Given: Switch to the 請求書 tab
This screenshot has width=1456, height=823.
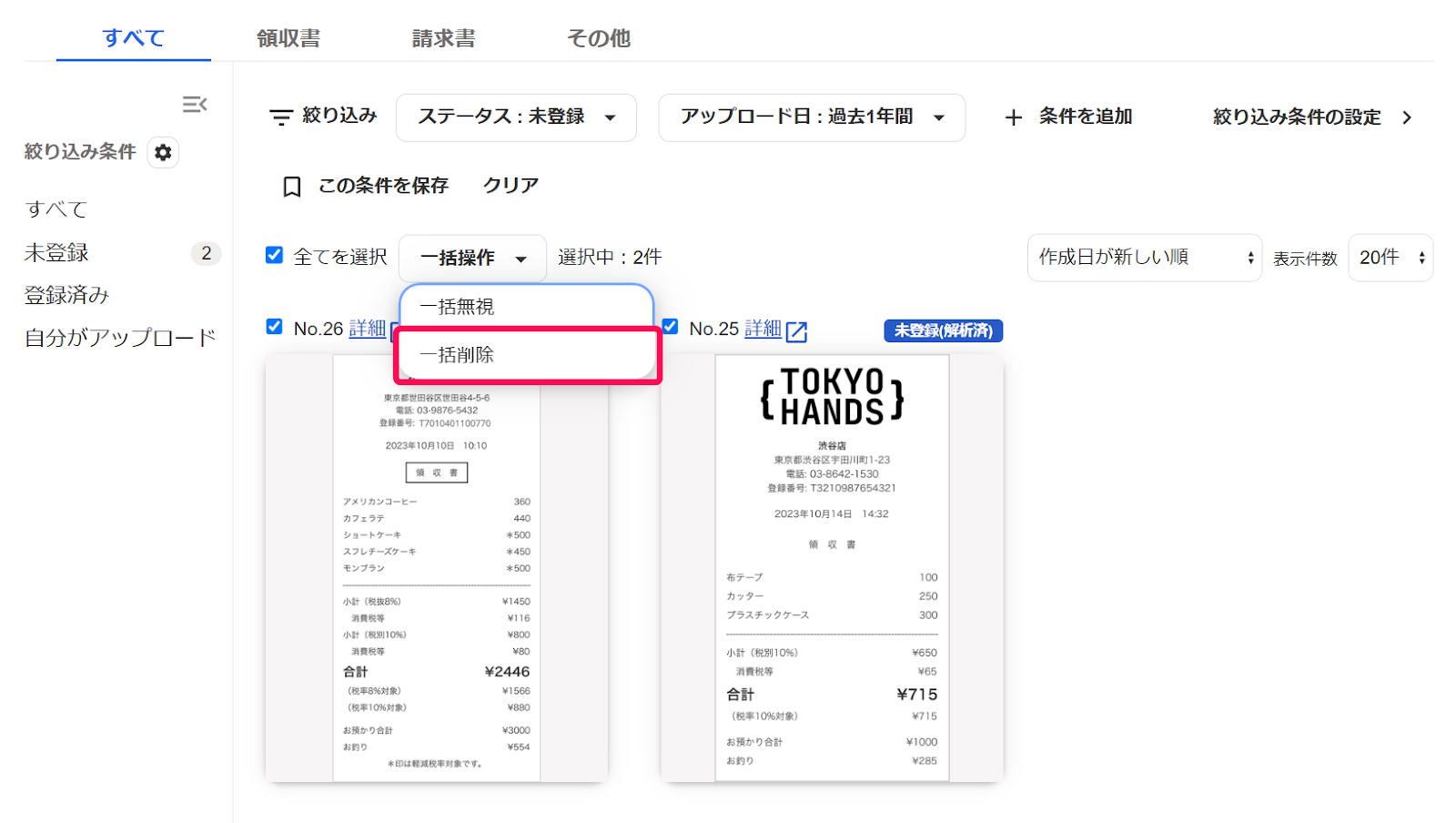Looking at the screenshot, I should click(x=443, y=38).
